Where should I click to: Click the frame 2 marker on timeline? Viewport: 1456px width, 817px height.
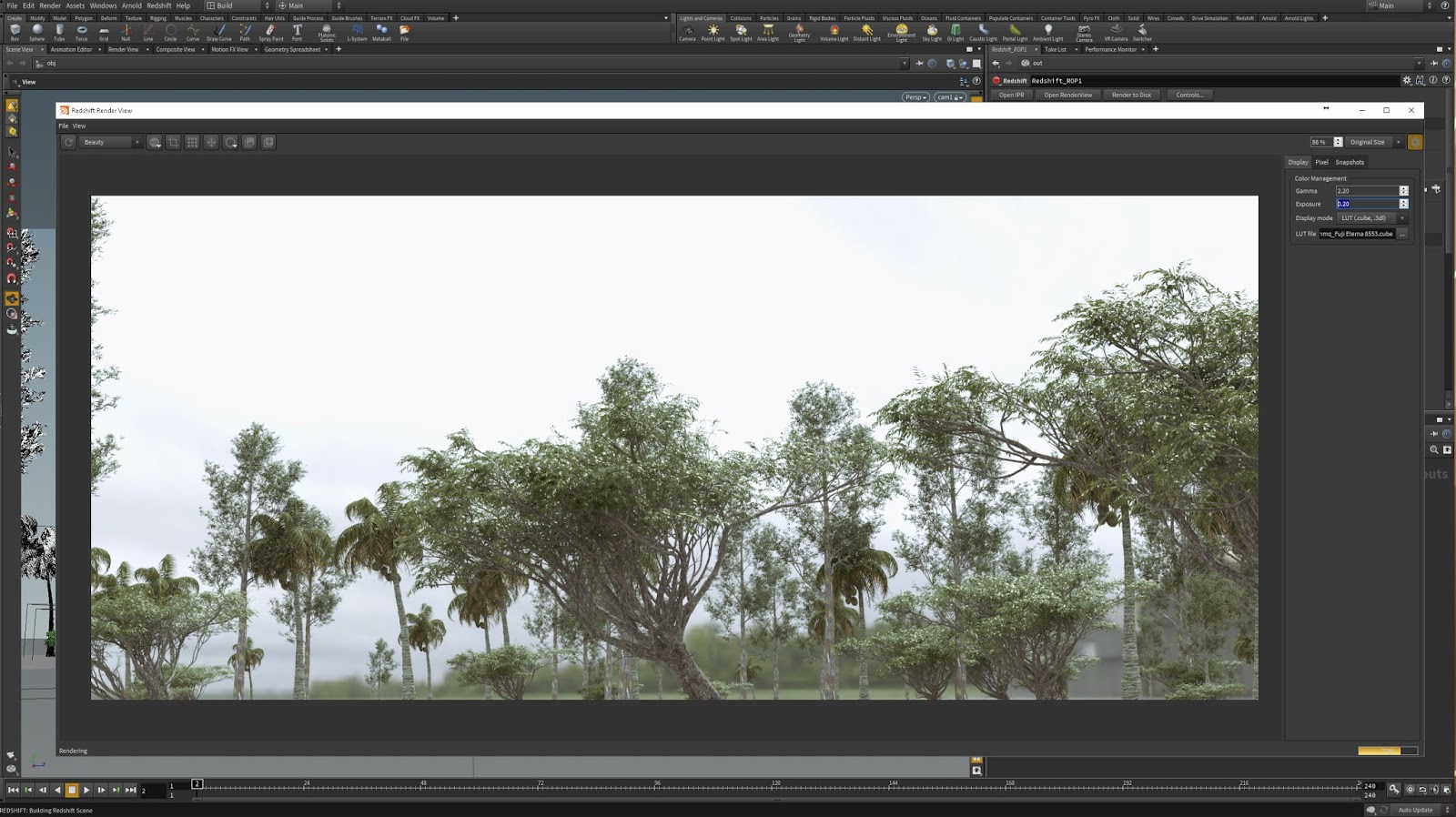(197, 783)
